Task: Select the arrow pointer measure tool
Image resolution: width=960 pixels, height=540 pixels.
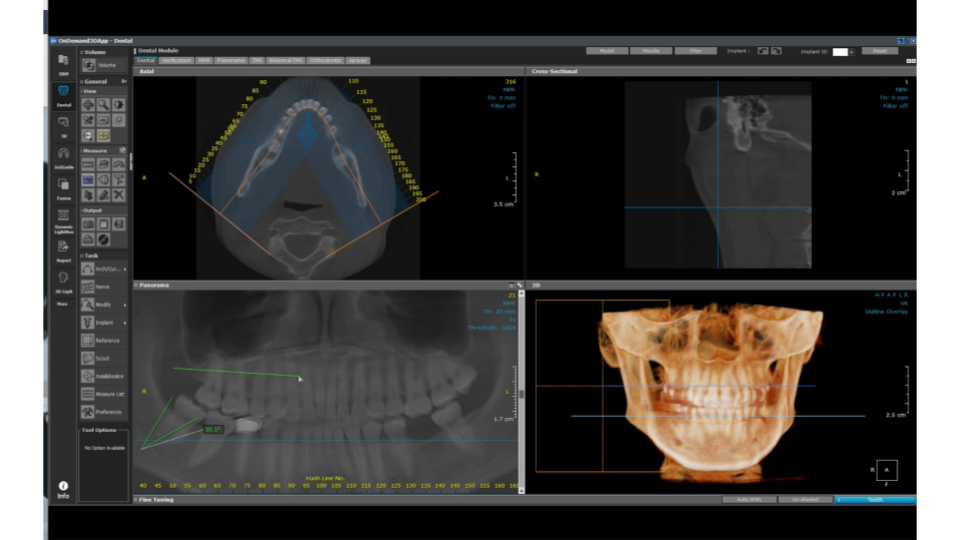Action: [88, 195]
